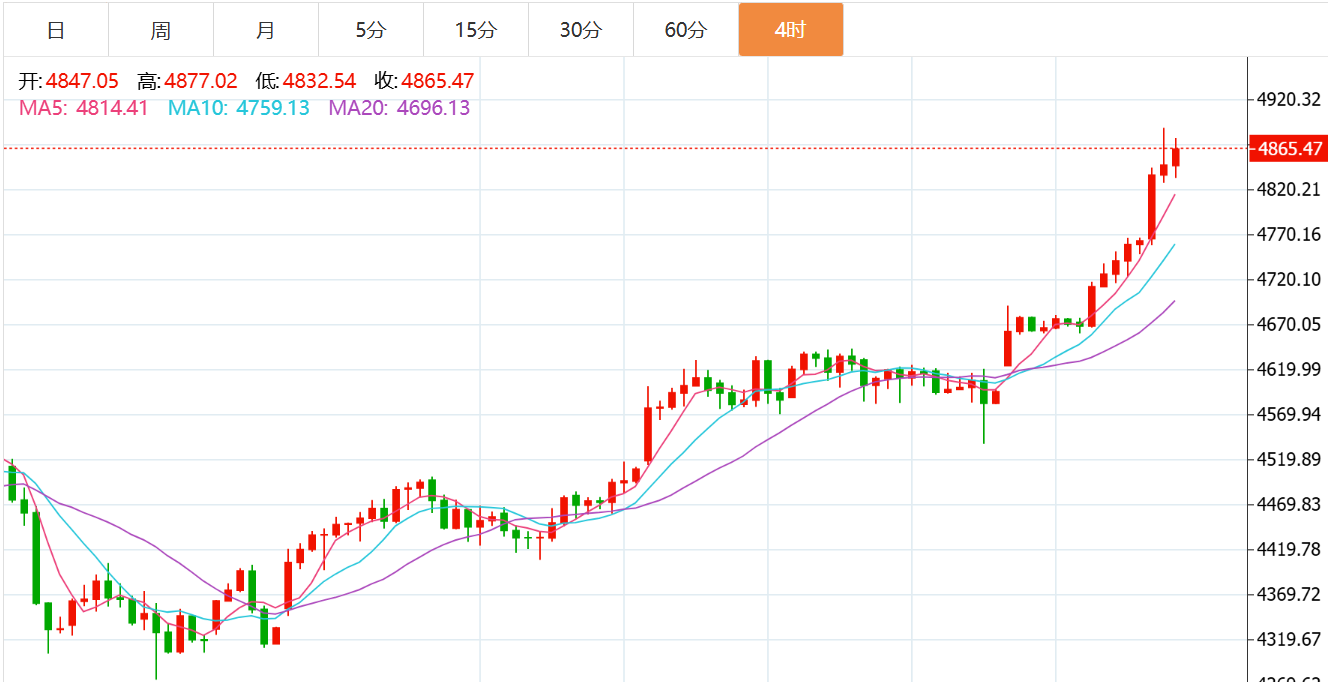Select the MA20 indicator label
Image resolution: width=1328 pixels, height=682 pixels.
point(399,108)
